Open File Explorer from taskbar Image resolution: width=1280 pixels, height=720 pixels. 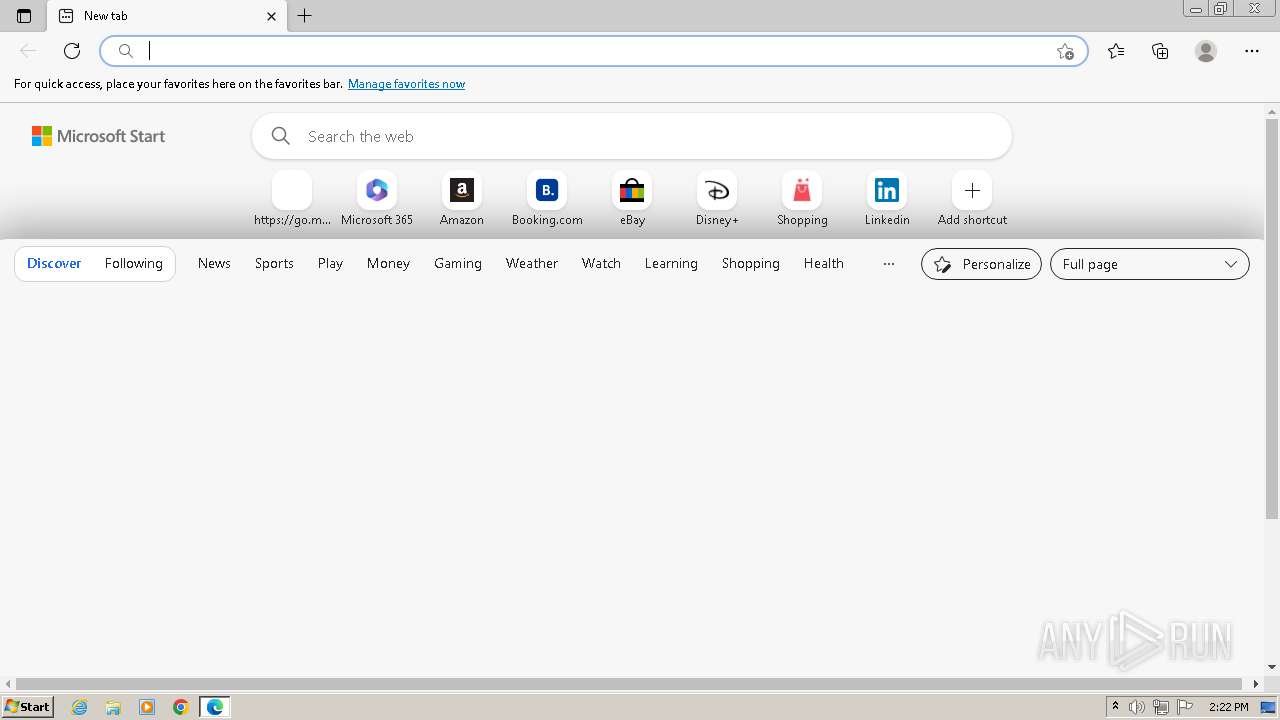[x=113, y=707]
